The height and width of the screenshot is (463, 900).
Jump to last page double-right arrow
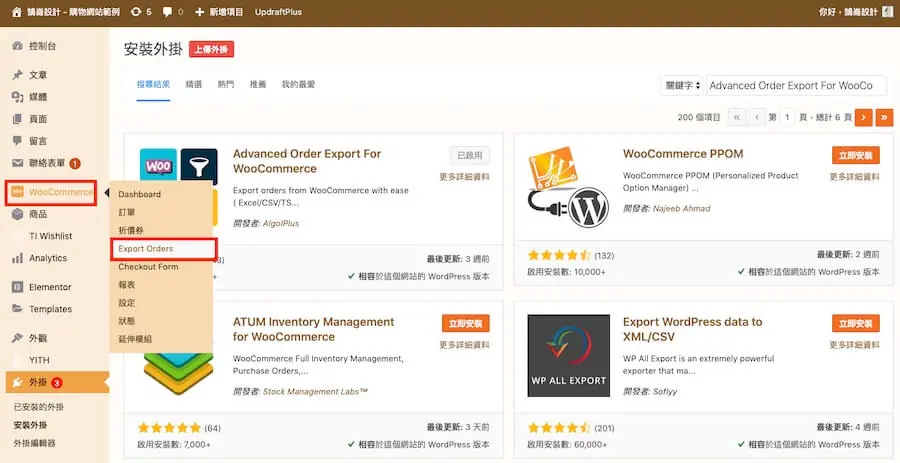coord(885,117)
